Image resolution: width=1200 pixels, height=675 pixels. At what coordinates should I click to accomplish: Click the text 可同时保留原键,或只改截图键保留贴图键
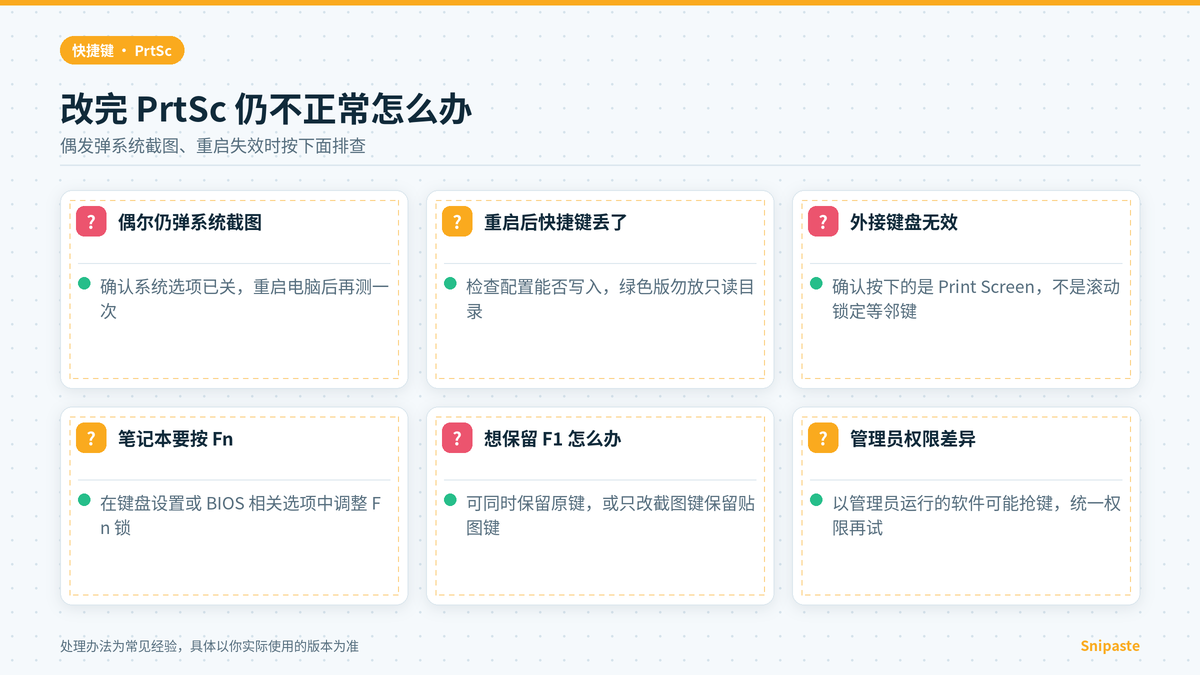click(x=611, y=515)
